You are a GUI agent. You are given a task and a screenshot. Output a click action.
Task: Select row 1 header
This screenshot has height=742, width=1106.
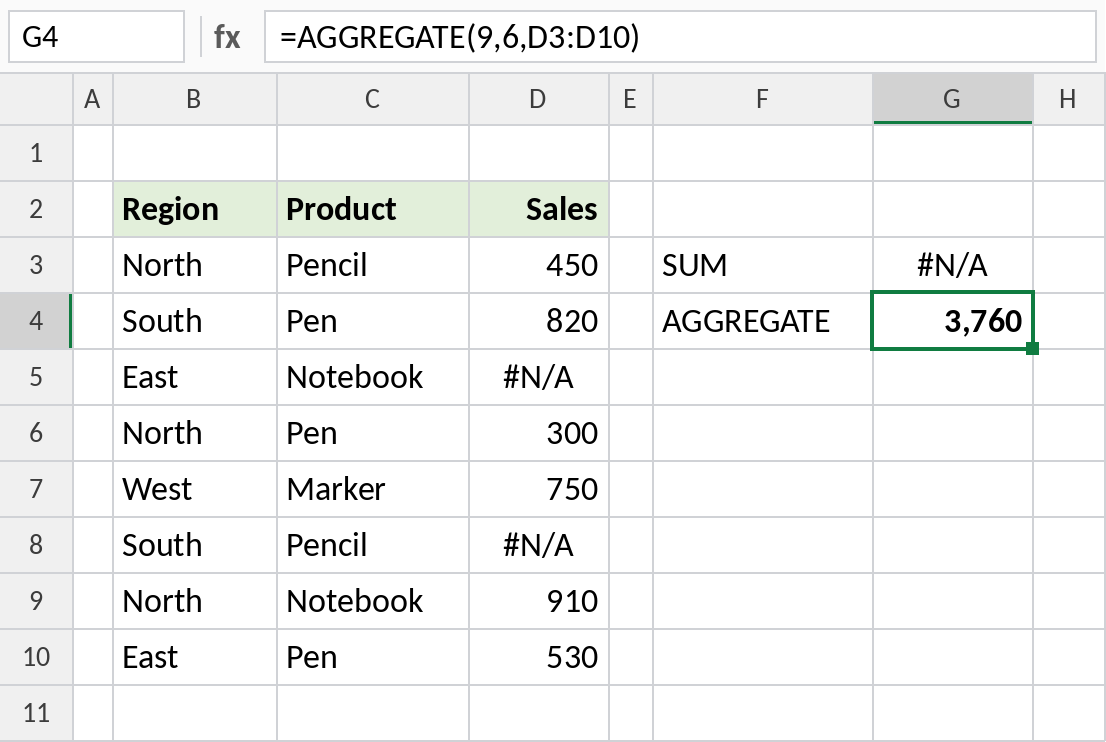tap(36, 153)
